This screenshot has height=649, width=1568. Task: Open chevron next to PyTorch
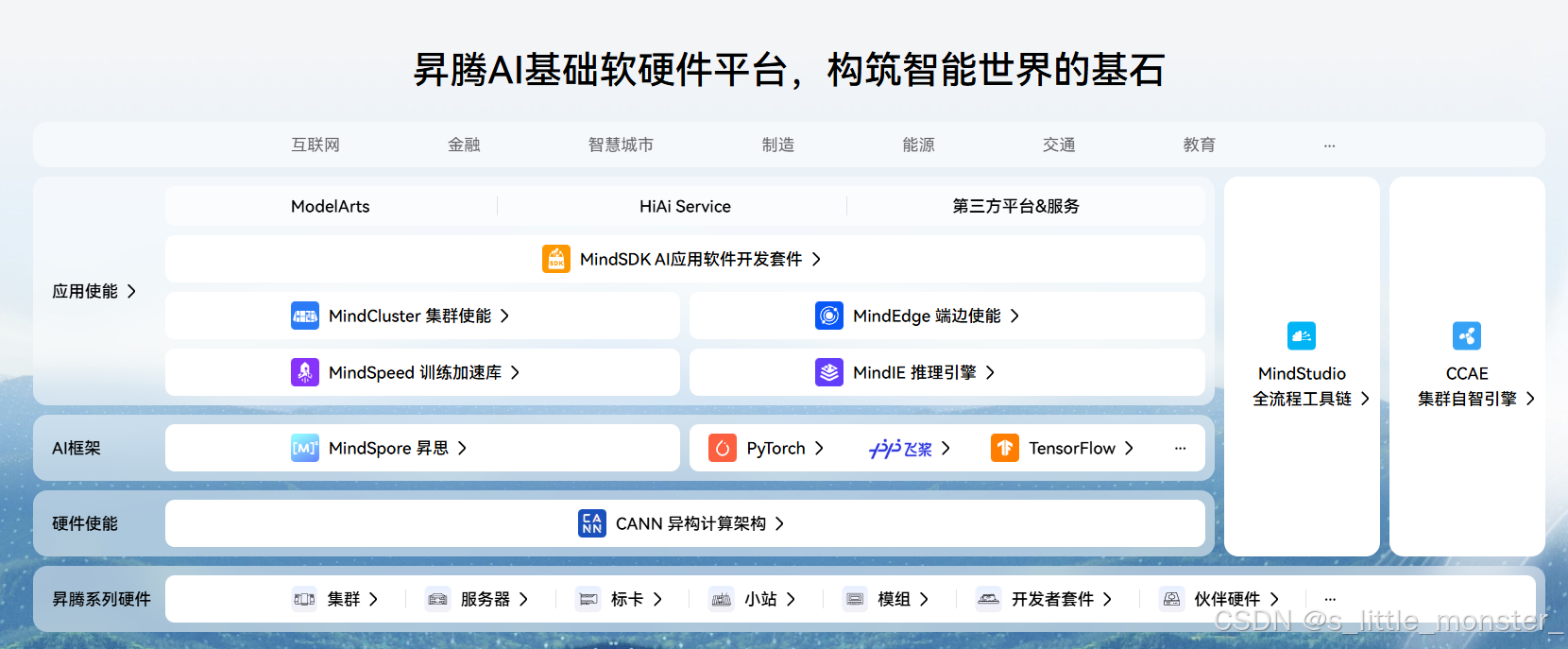click(820, 448)
